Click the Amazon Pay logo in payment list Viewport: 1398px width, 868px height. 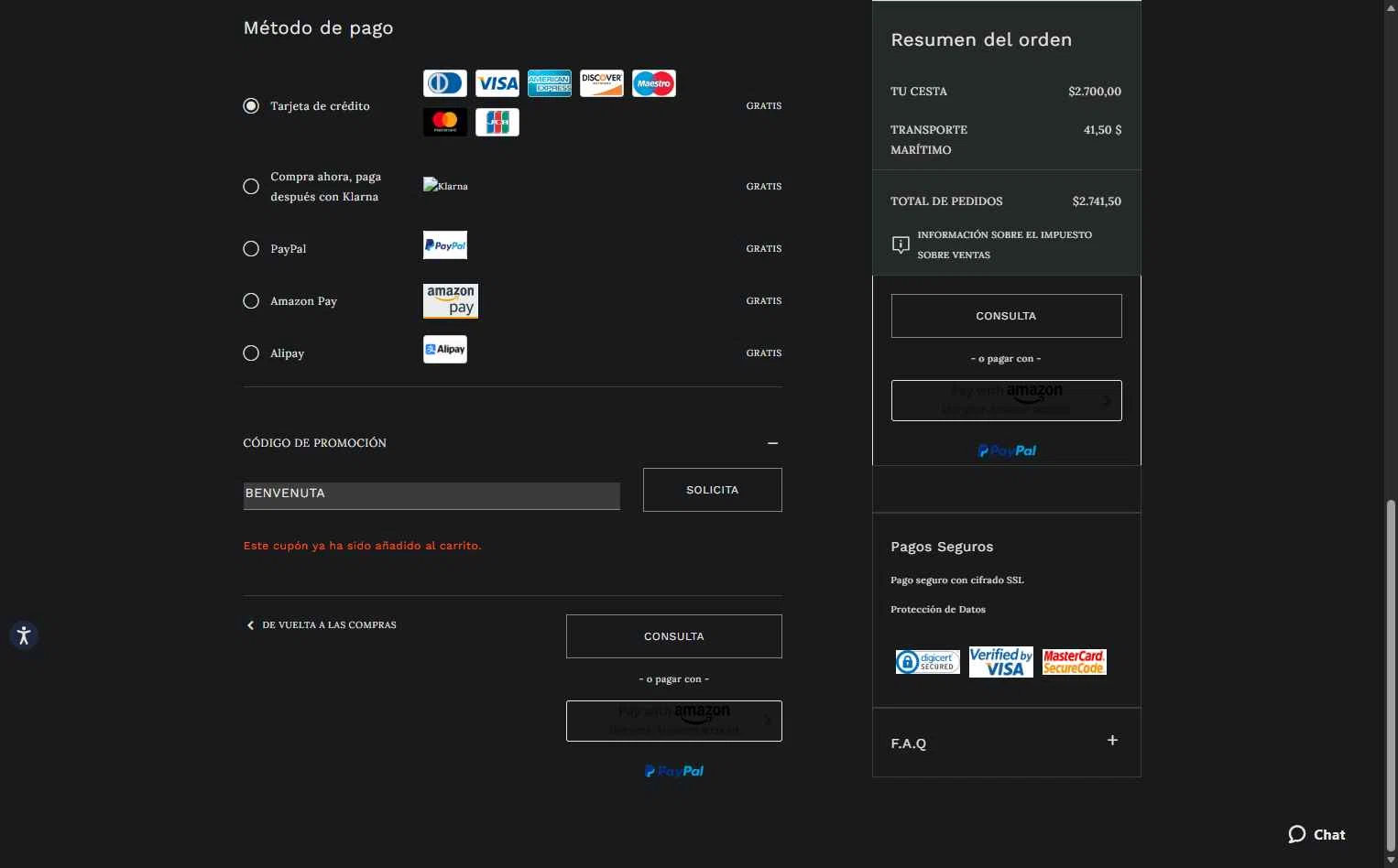pos(451,300)
